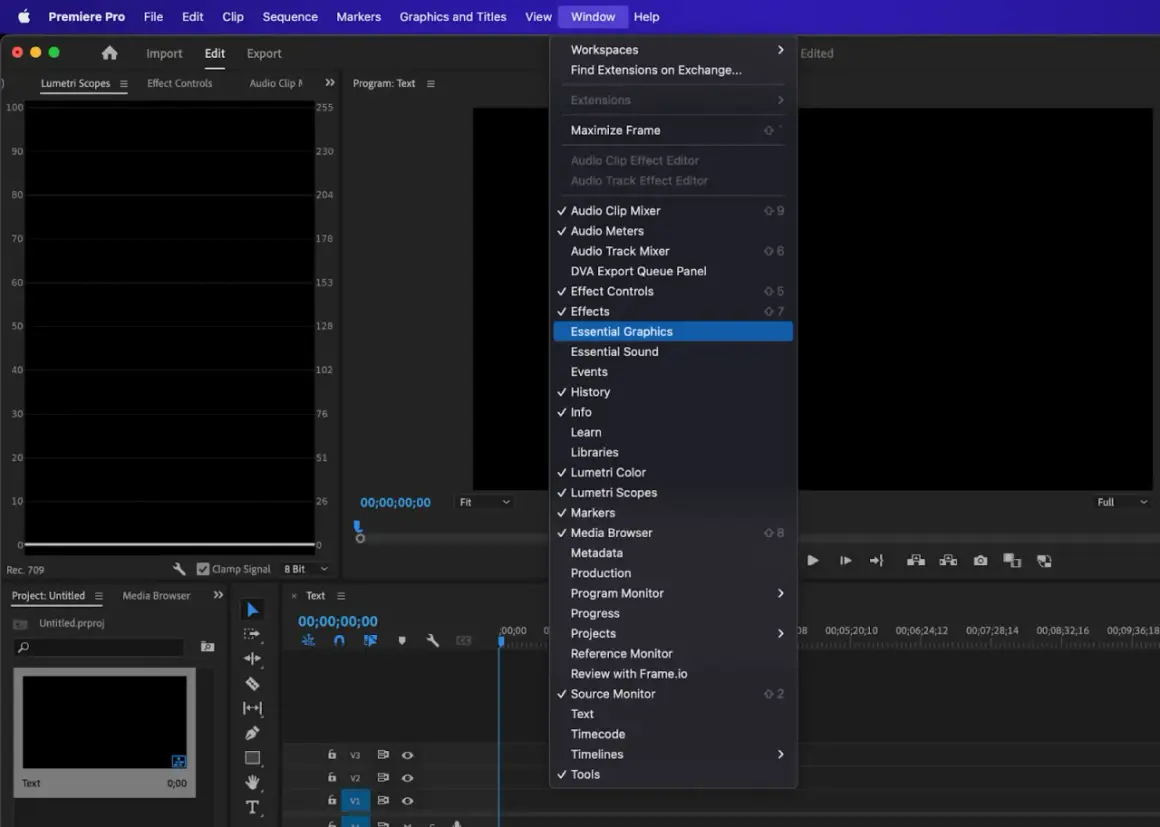This screenshot has height=827, width=1160.
Task: Toggle Snap in timeline (magnet)
Action: (339, 641)
